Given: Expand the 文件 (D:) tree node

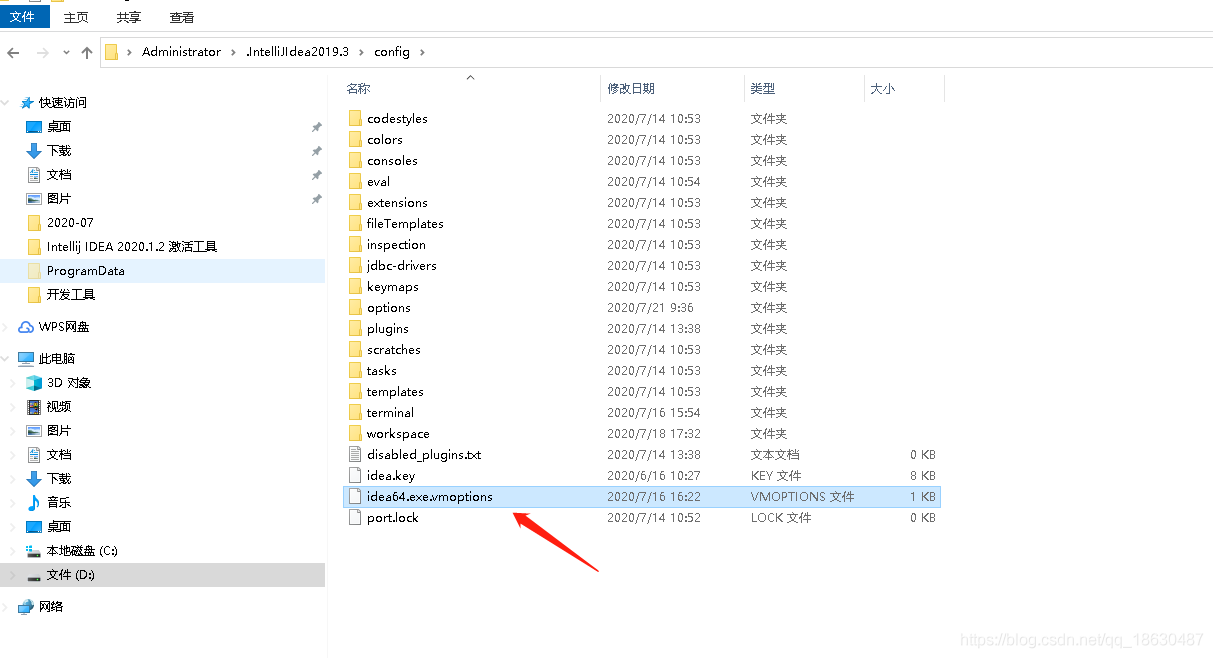Looking at the screenshot, I should [x=13, y=575].
